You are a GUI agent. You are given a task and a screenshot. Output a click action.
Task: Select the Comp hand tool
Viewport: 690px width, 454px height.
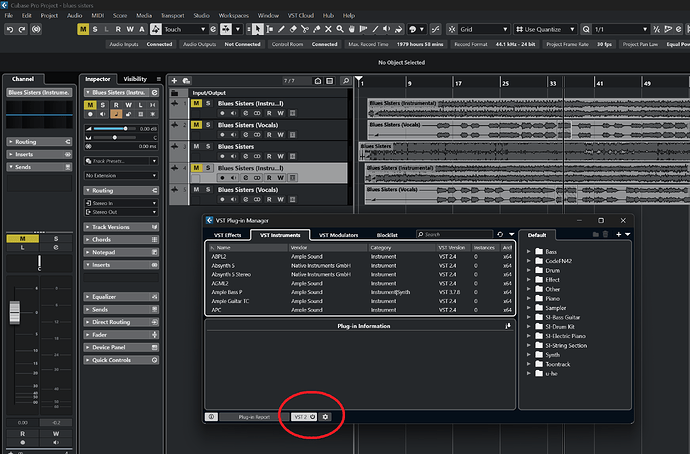pos(352,29)
